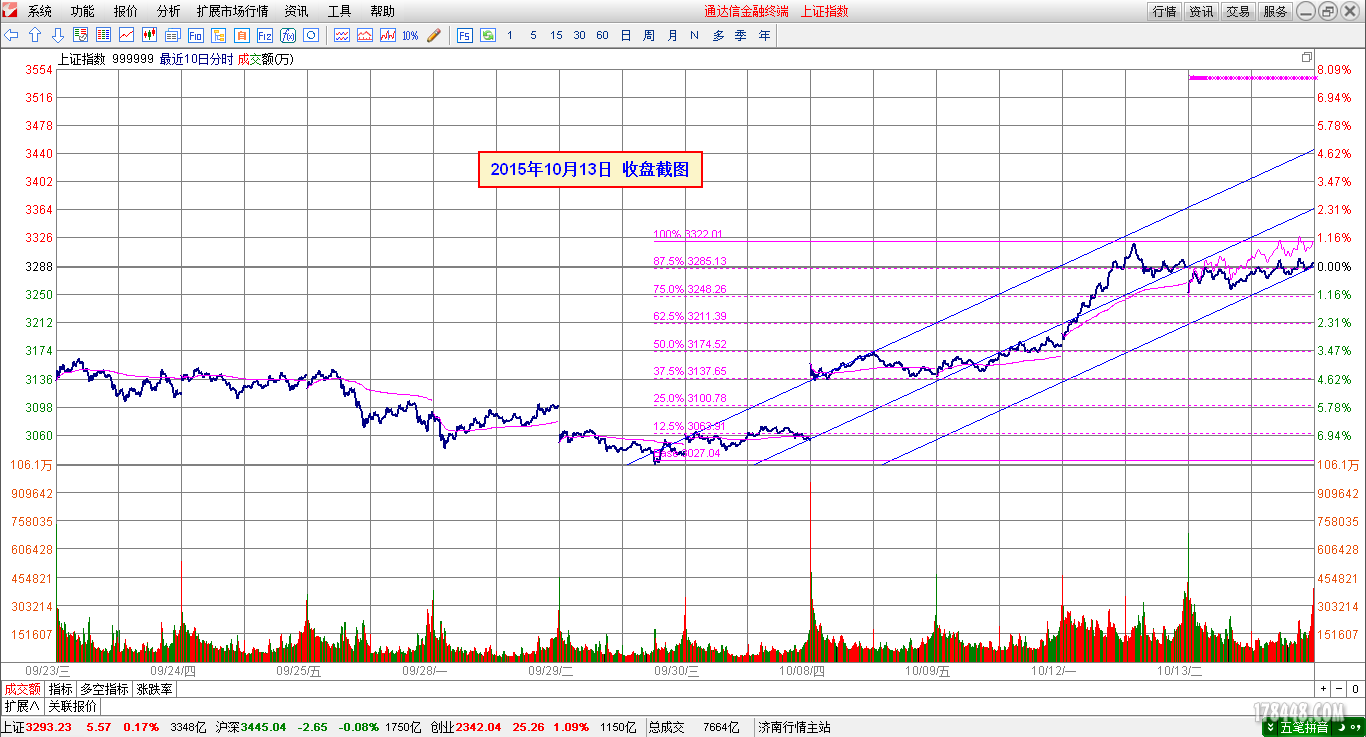1366x737 pixels.
Task: Select the 周 weekly period
Action: [649, 35]
